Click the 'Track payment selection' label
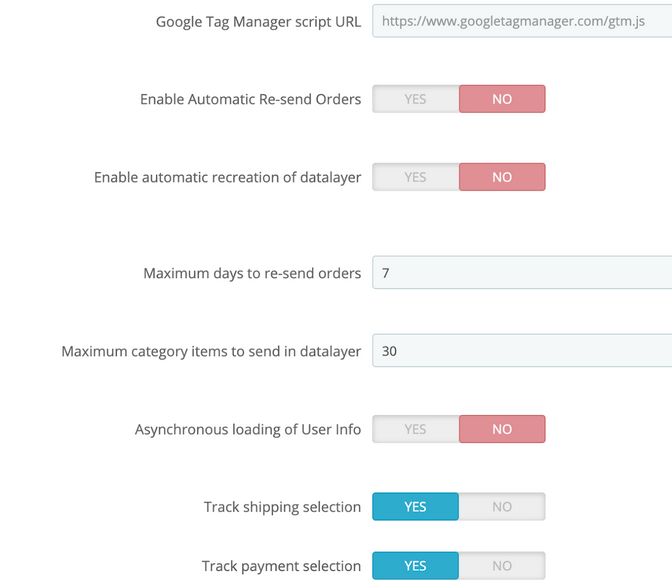Screen dimensions: 672x581 (x=281, y=566)
